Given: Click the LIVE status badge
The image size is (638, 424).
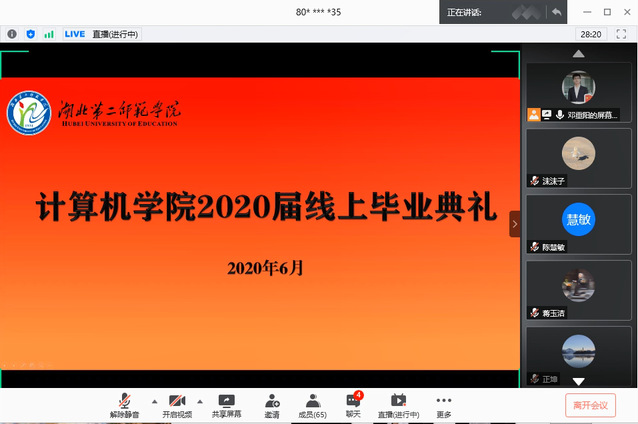Looking at the screenshot, I should point(75,34).
